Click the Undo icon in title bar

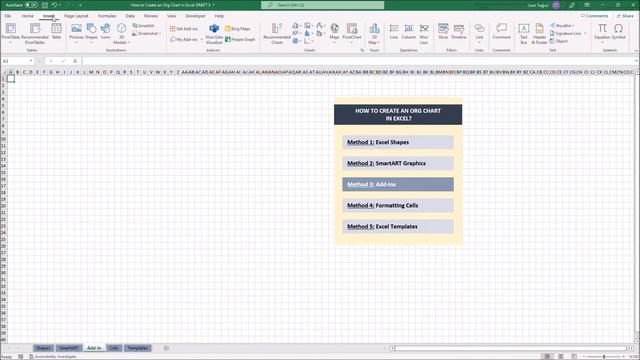pyautogui.click(x=54, y=5)
